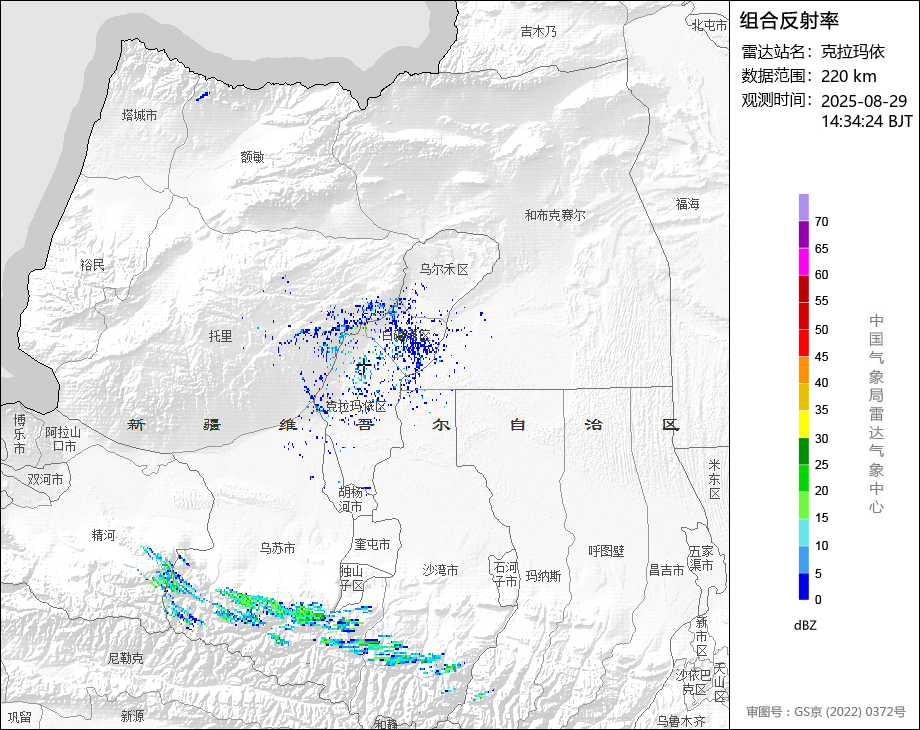920x730 pixels.
Task: Click the legend value 45
Action: (x=821, y=357)
